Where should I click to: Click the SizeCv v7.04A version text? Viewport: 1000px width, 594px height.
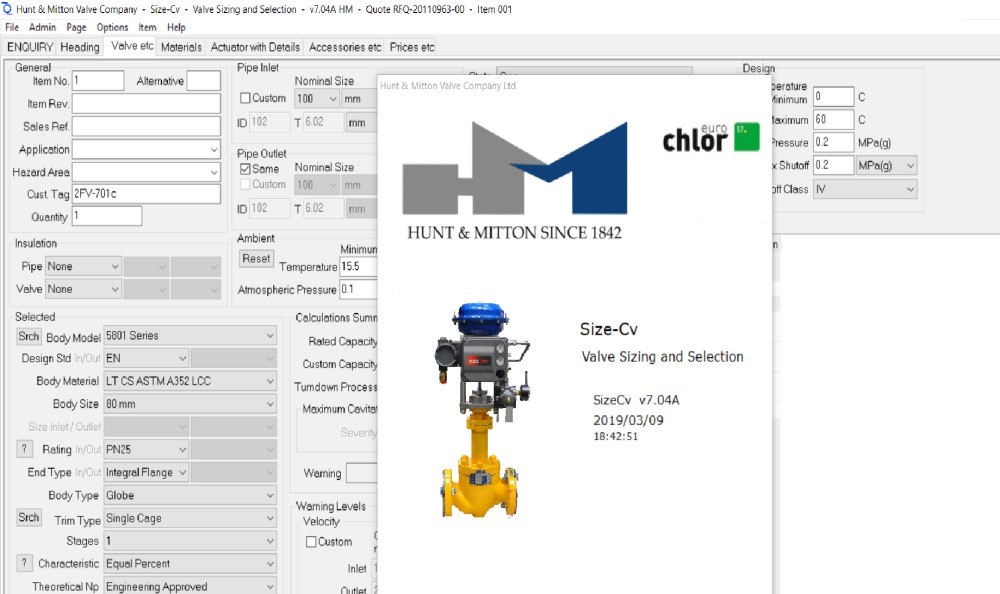coord(636,400)
